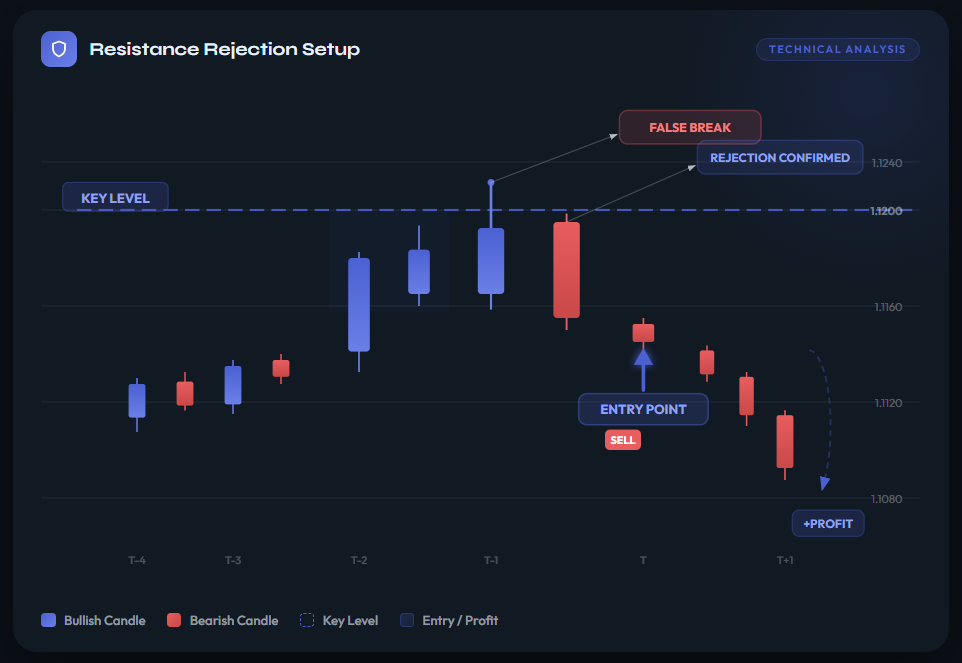This screenshot has width=962, height=663.
Task: Click the Bearish Candle legend swatch
Action: pos(174,620)
